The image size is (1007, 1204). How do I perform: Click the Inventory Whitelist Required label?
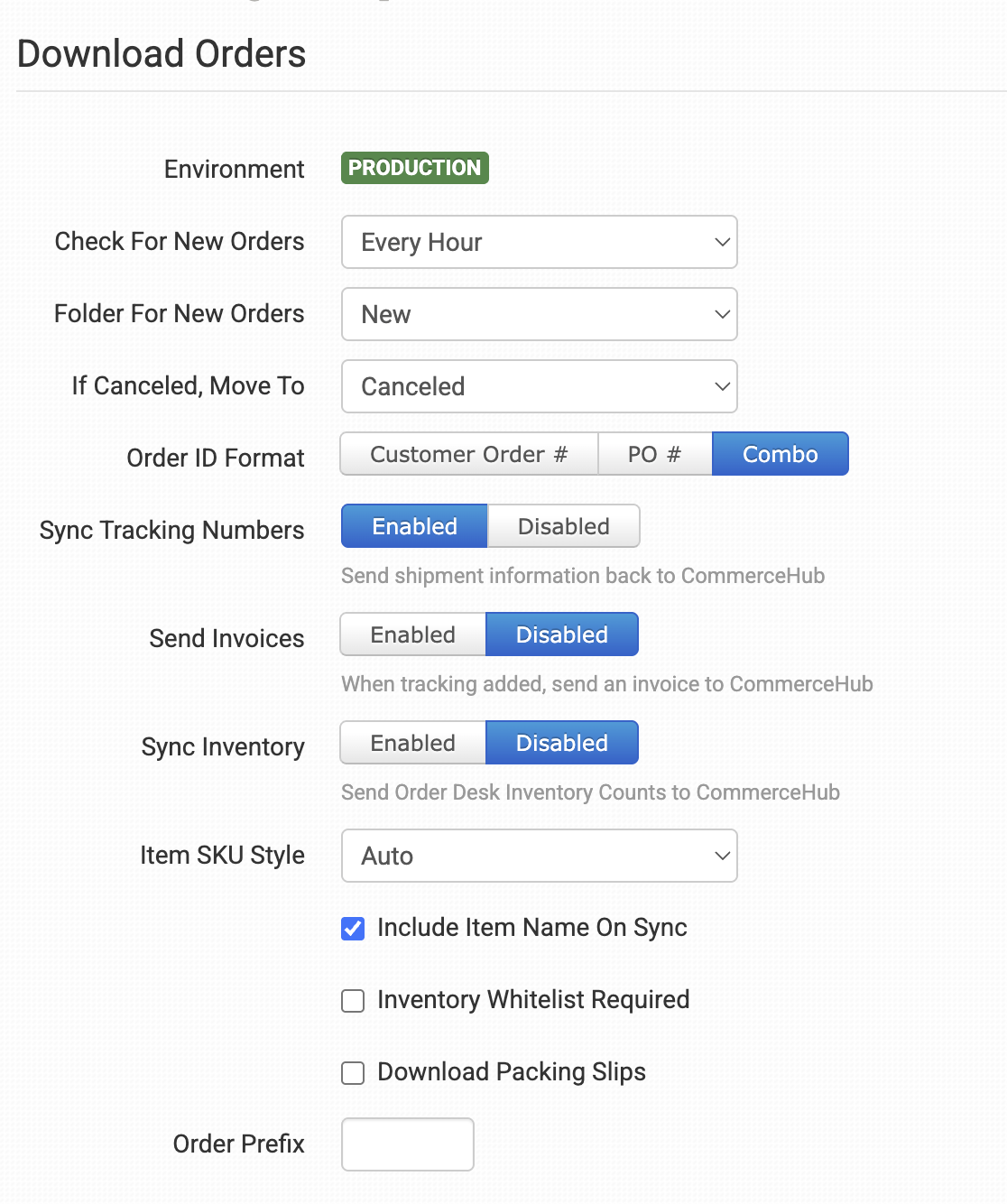click(532, 1000)
